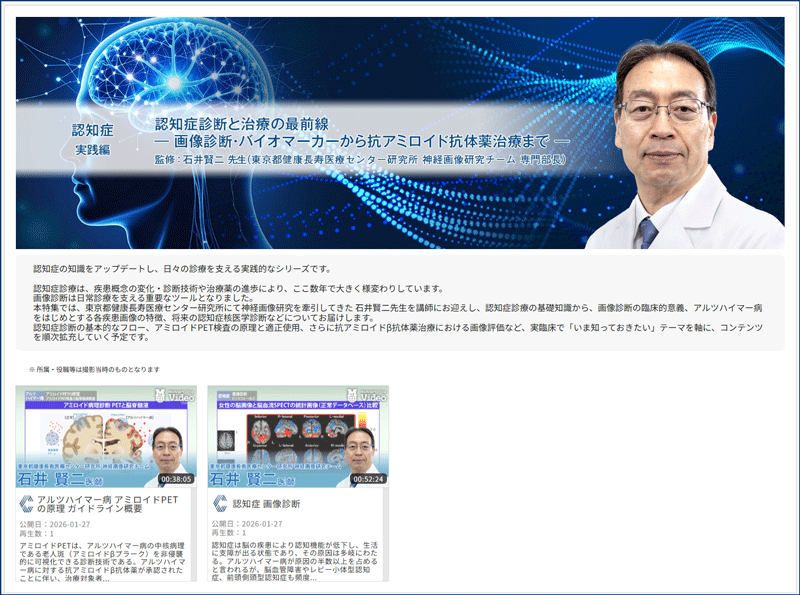The height and width of the screenshot is (595, 800).
Task: Click the banner headline 認知症診断と治療の最前線
Action: 245,124
